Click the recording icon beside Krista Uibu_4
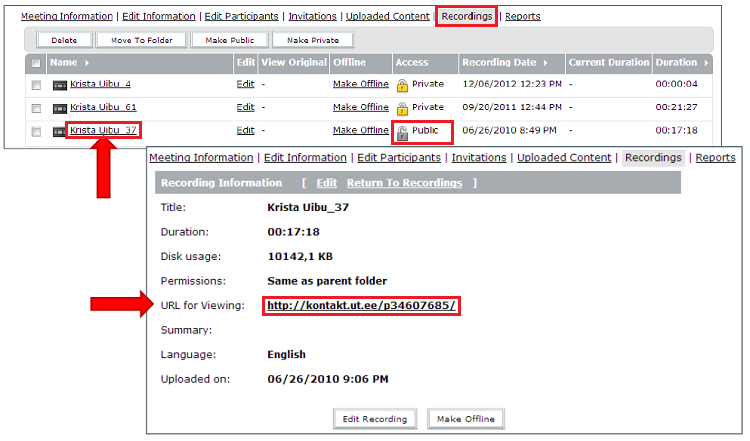Viewport: 750px width, 441px height. click(x=60, y=85)
